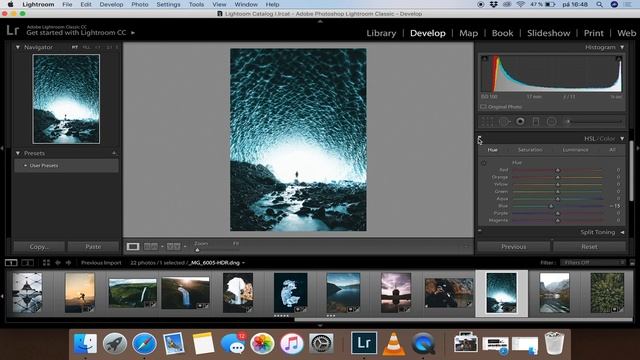640x360 pixels.
Task: Select the Luminance tab in HSL
Action: click(x=575, y=150)
